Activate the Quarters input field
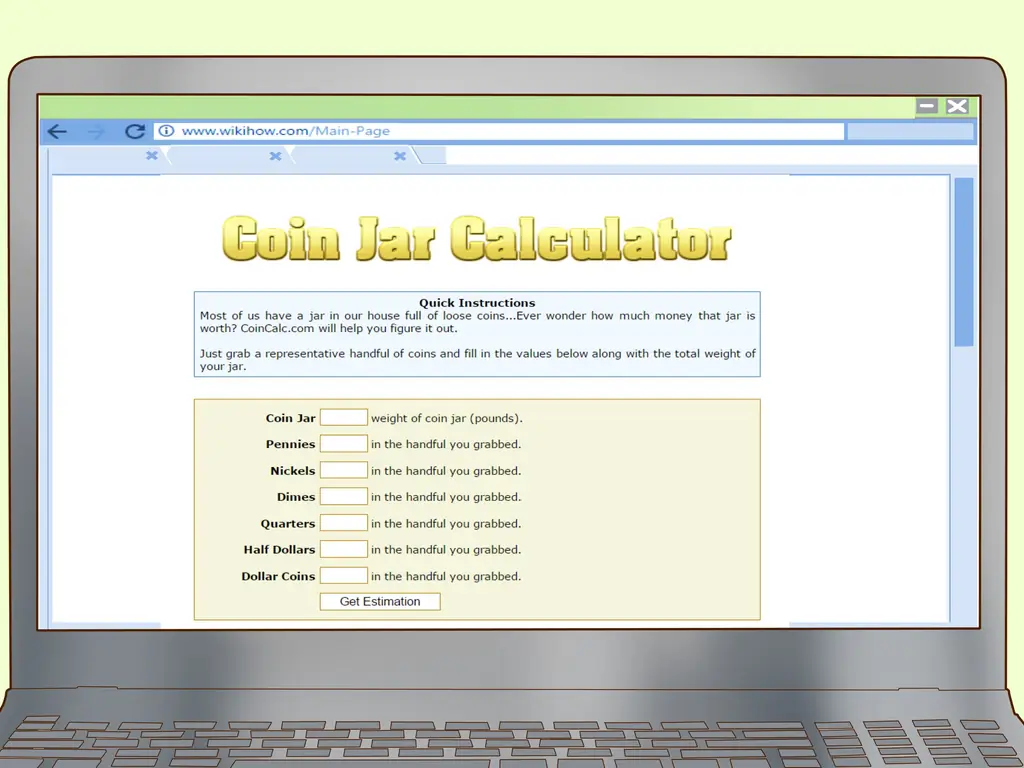 (x=344, y=523)
